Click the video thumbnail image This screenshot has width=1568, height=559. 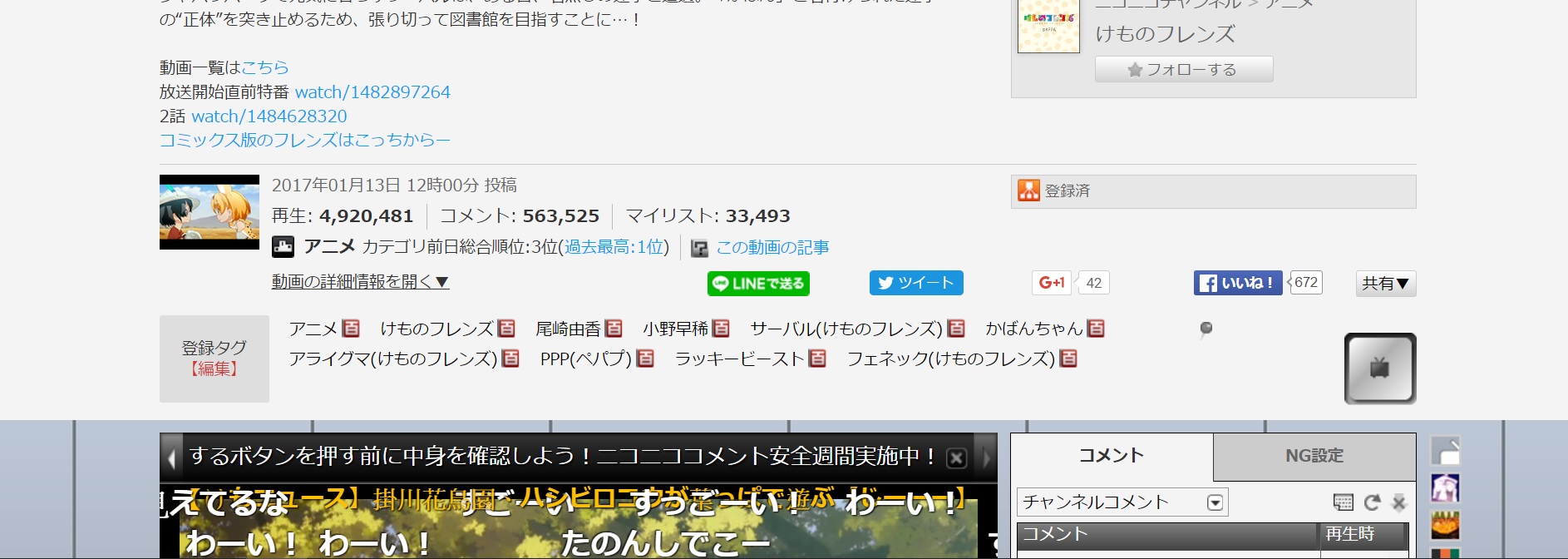pyautogui.click(x=210, y=212)
